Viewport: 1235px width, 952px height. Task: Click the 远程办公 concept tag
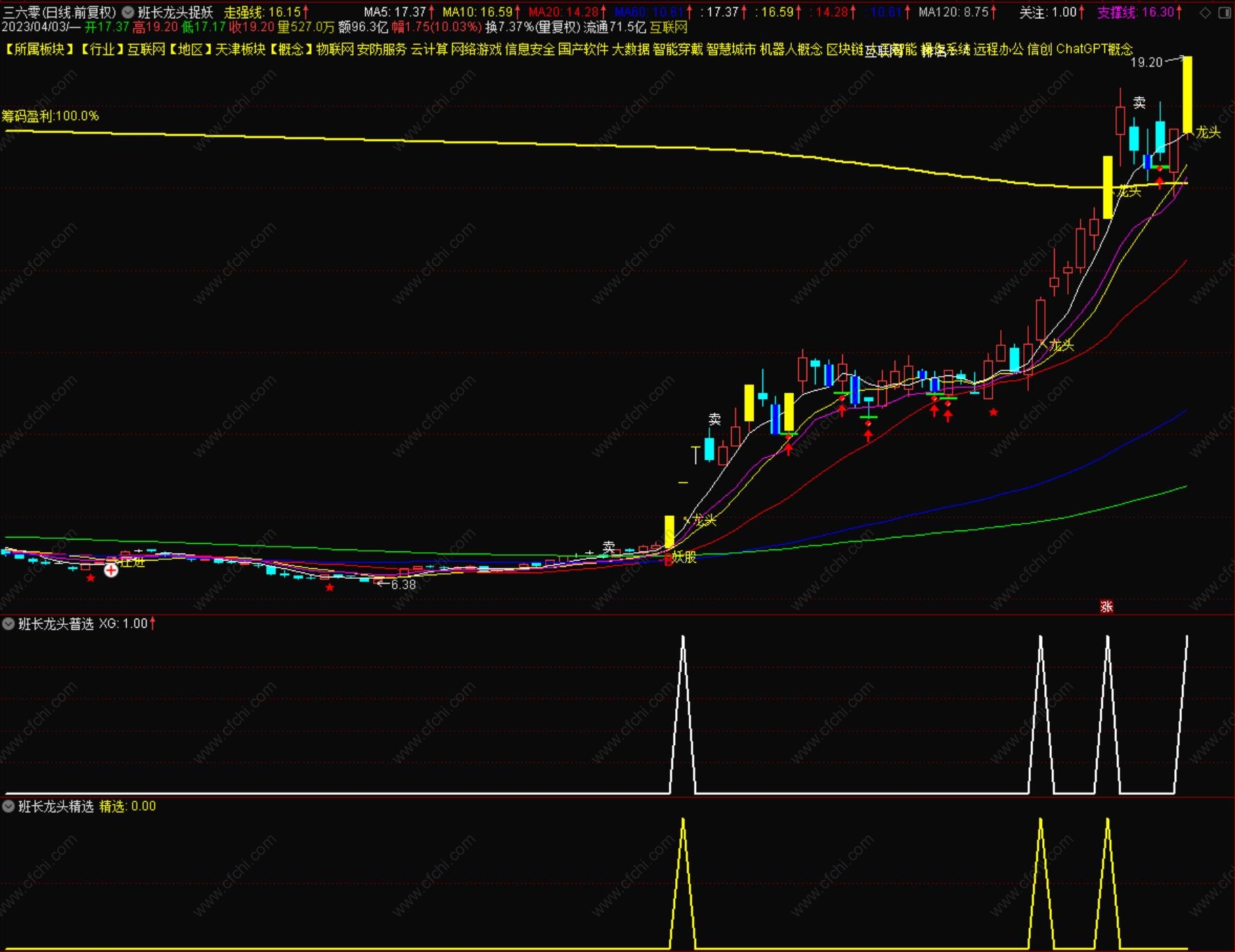coord(999,49)
